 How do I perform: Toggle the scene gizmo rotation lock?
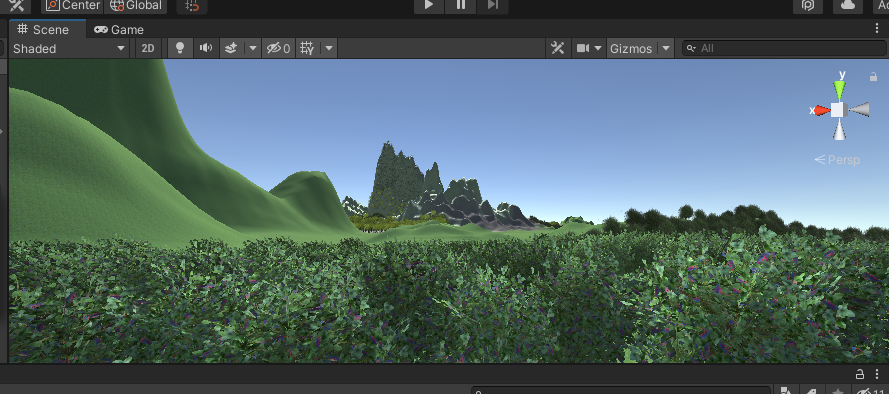873,77
